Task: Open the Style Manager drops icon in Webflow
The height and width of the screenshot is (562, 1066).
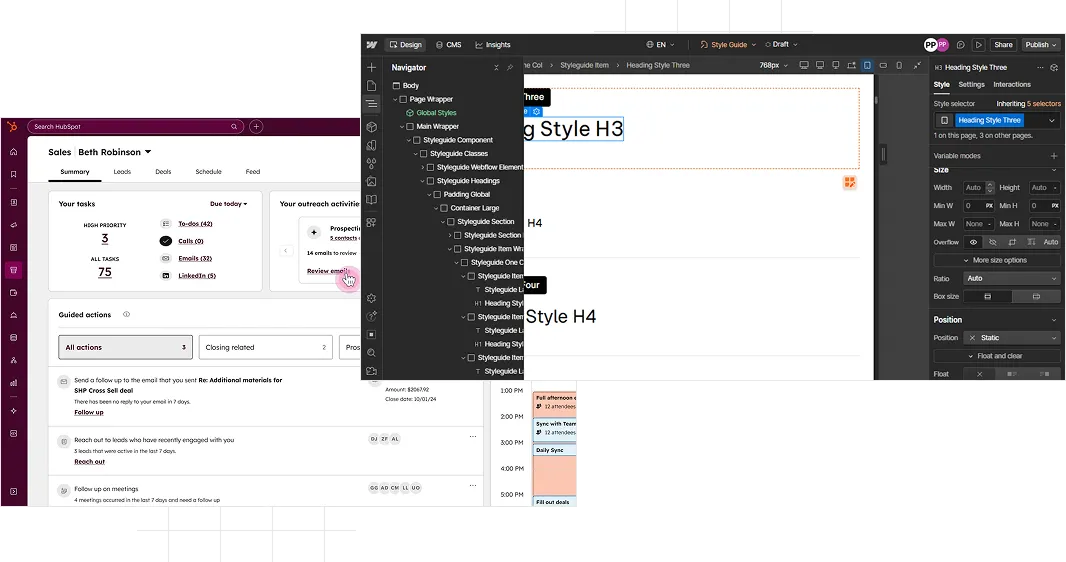Action: 371,164
